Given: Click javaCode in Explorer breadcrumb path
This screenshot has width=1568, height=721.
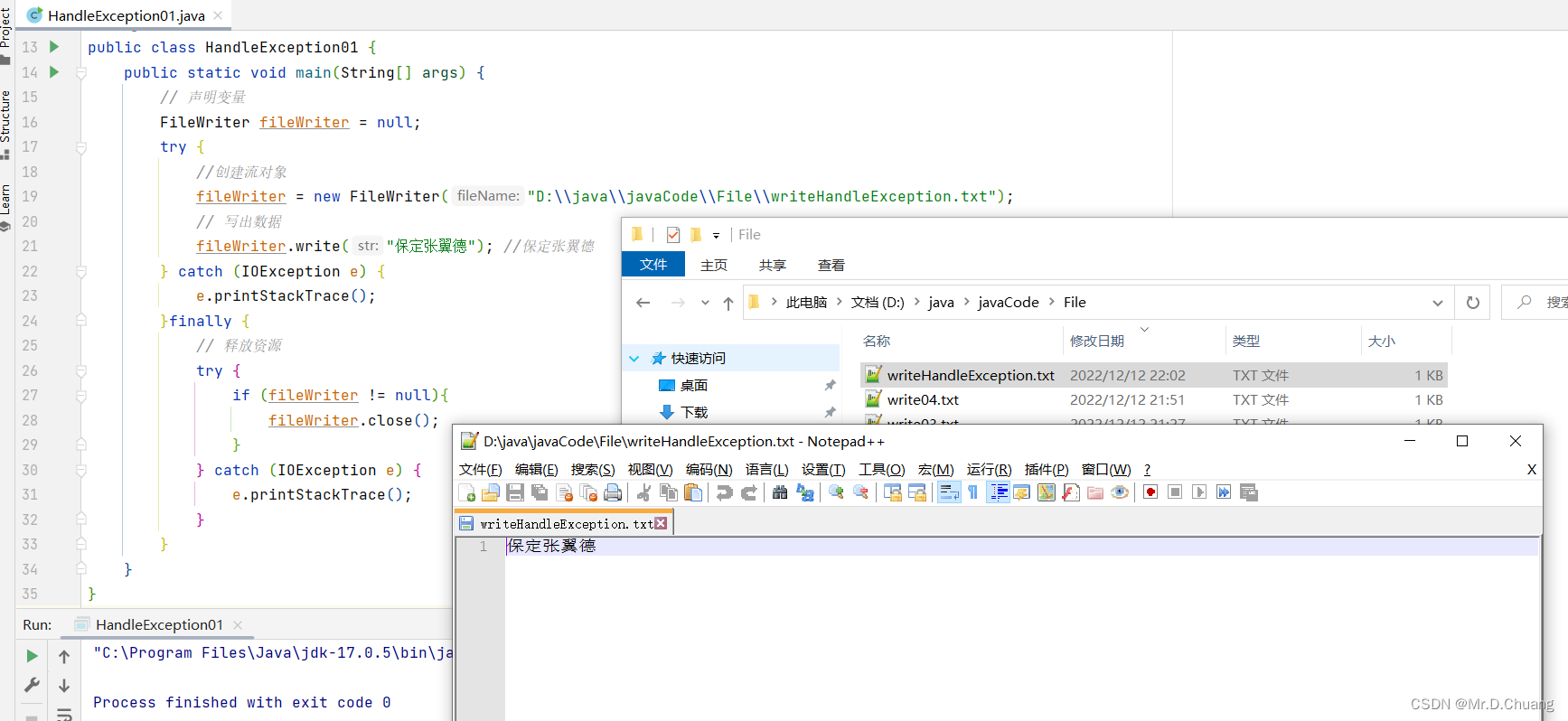Looking at the screenshot, I should (1008, 303).
